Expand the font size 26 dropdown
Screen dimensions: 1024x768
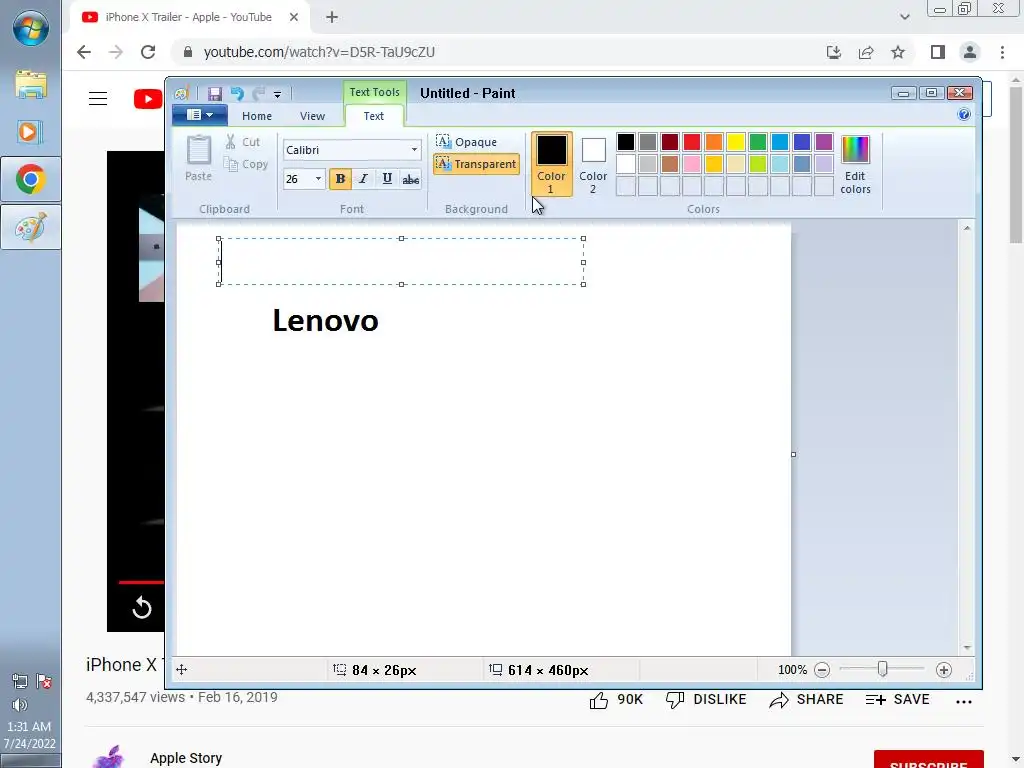click(318, 178)
